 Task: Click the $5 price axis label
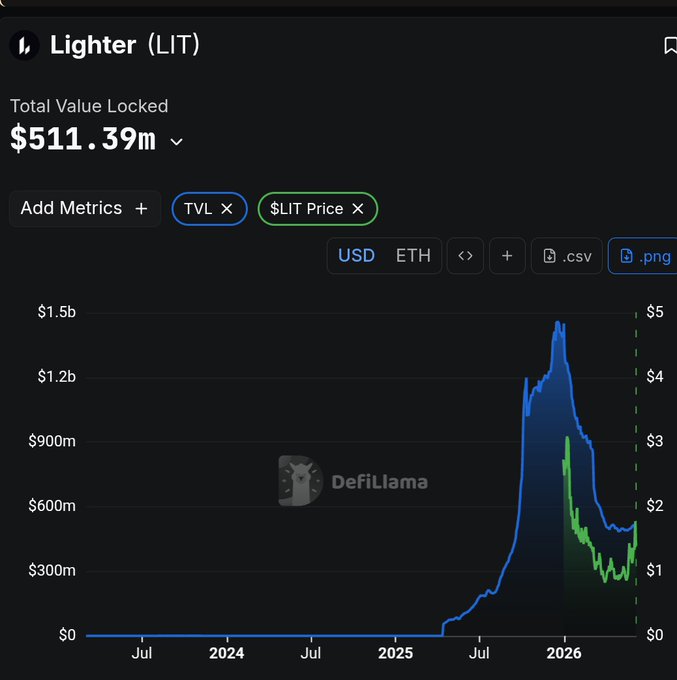655,312
